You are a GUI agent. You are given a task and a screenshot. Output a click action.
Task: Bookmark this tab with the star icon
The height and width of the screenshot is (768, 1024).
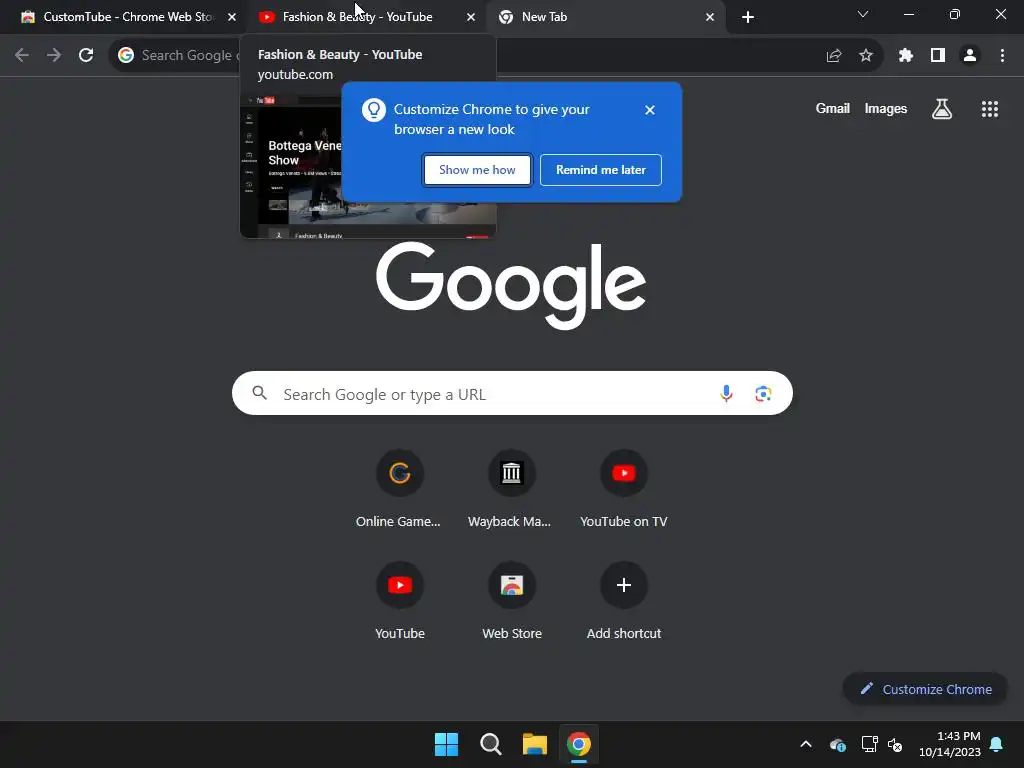[866, 56]
